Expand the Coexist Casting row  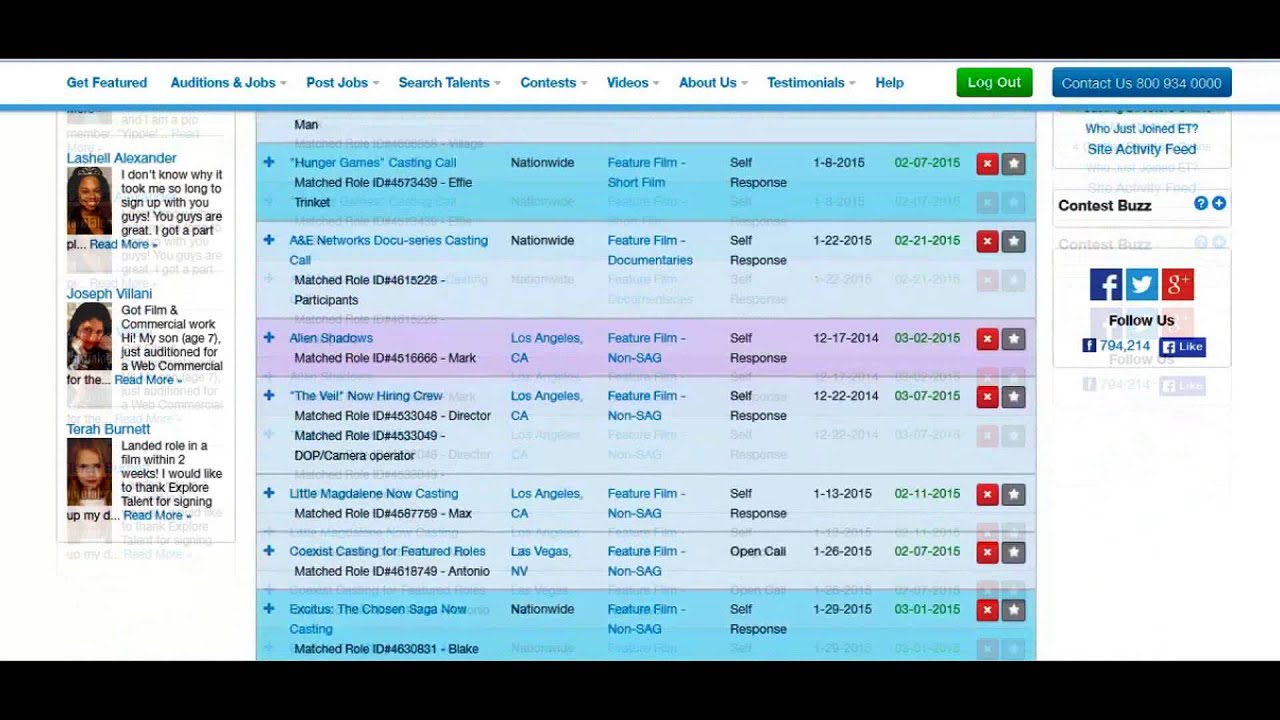tap(269, 550)
